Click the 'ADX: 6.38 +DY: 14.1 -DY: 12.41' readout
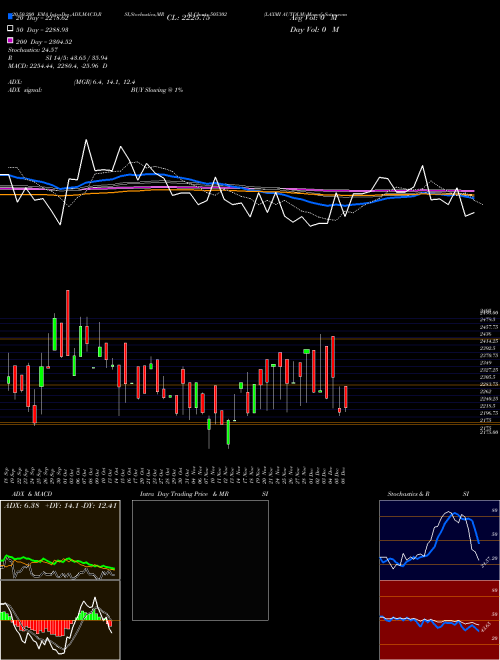Image resolution: width=500 pixels, height=660 pixels. [60, 506]
